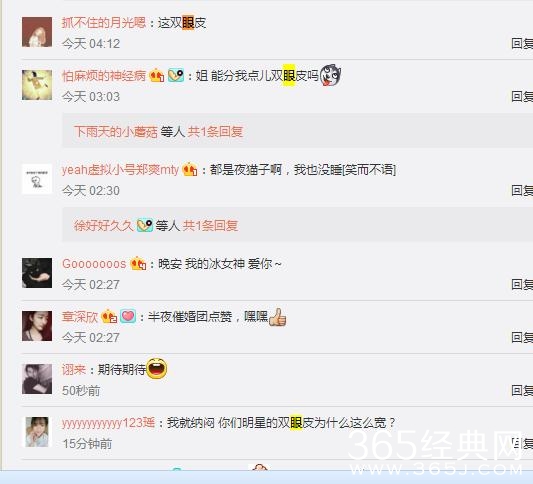
Task: Open yyyyyyyyyy123瑶 user profile link
Action: click(108, 423)
